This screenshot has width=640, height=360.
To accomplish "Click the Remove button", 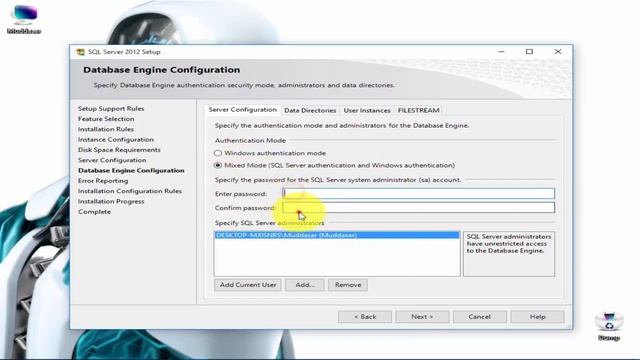I will pyautogui.click(x=348, y=285).
